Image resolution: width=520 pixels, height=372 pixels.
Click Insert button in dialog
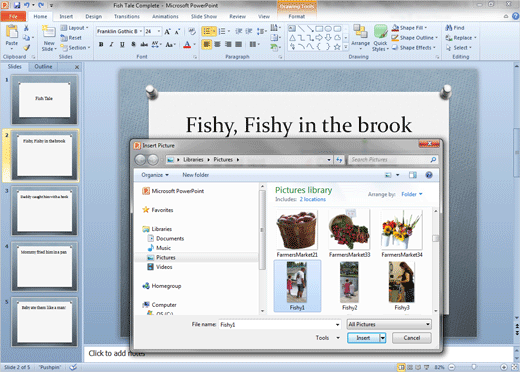point(363,338)
